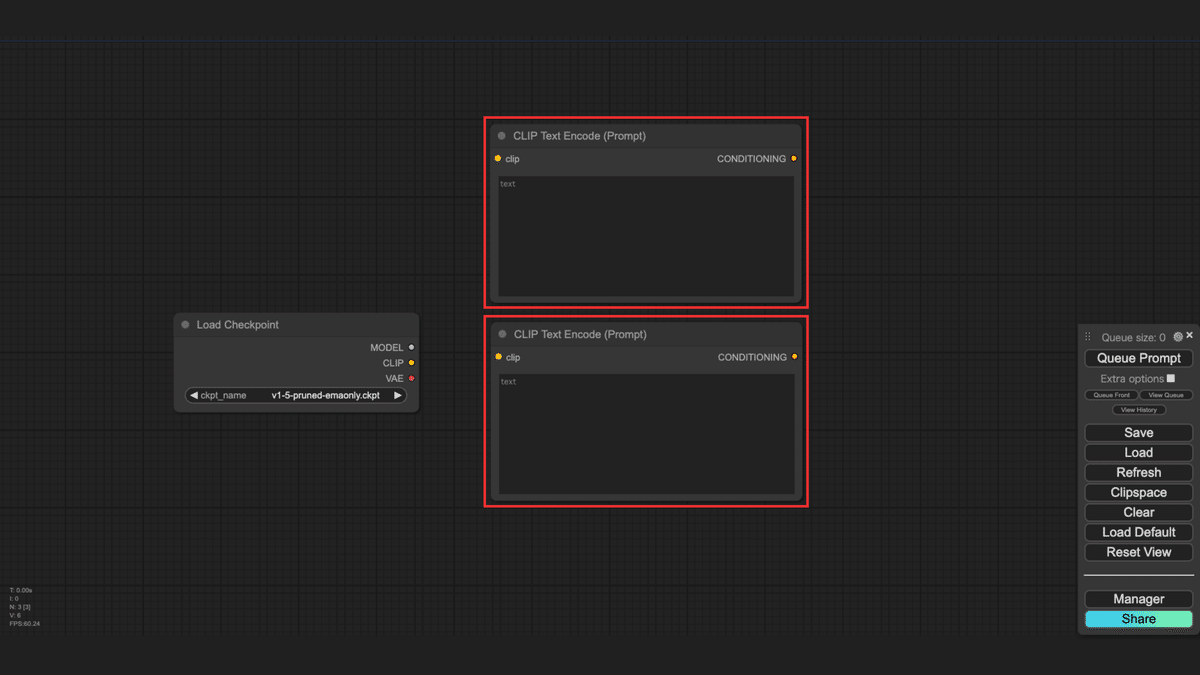Click Reset View
1200x675 pixels.
(x=1139, y=552)
